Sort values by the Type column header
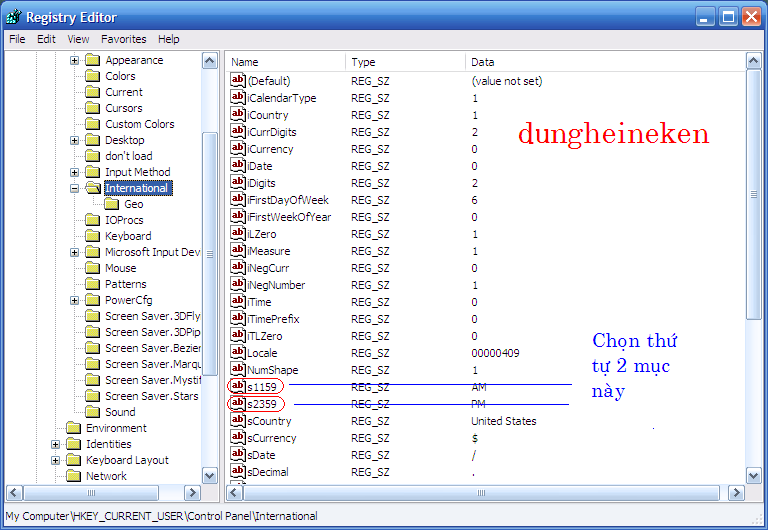This screenshot has height=530, width=768. pos(406,62)
